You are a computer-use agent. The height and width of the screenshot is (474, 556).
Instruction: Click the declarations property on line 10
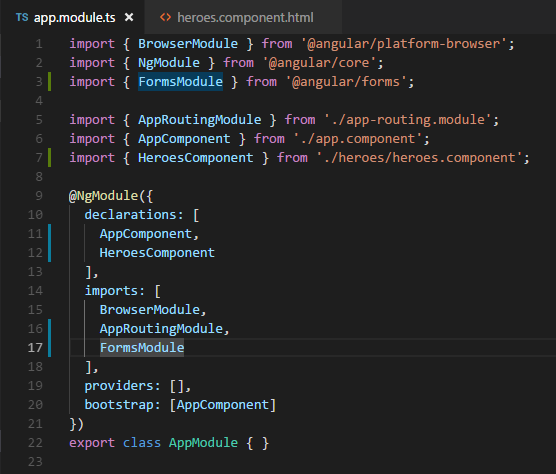click(130, 214)
